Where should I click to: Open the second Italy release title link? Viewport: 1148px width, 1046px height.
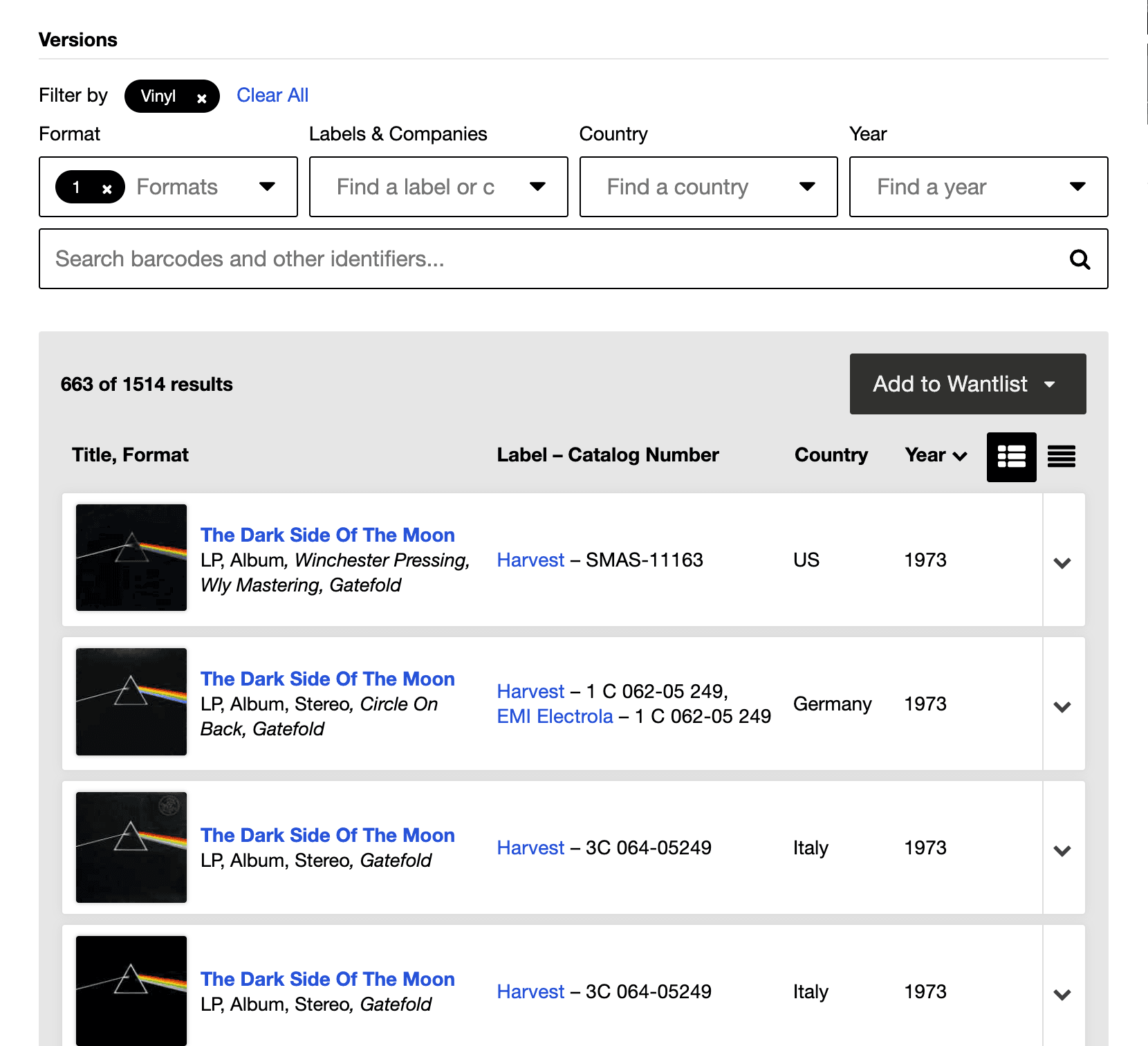coord(327,979)
